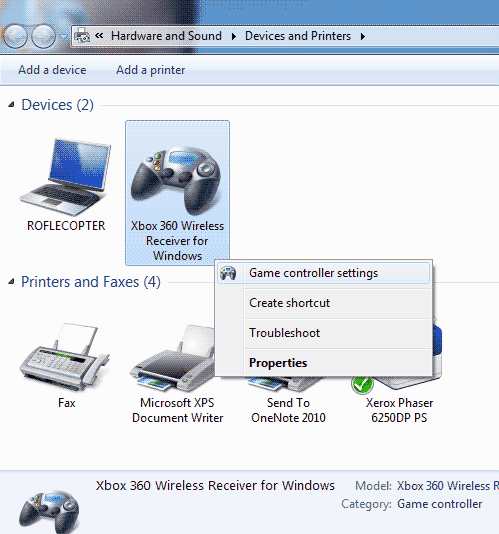Expand the arrow after Hardware and Sound
Screen dimensions: 499x534
(x=234, y=36)
